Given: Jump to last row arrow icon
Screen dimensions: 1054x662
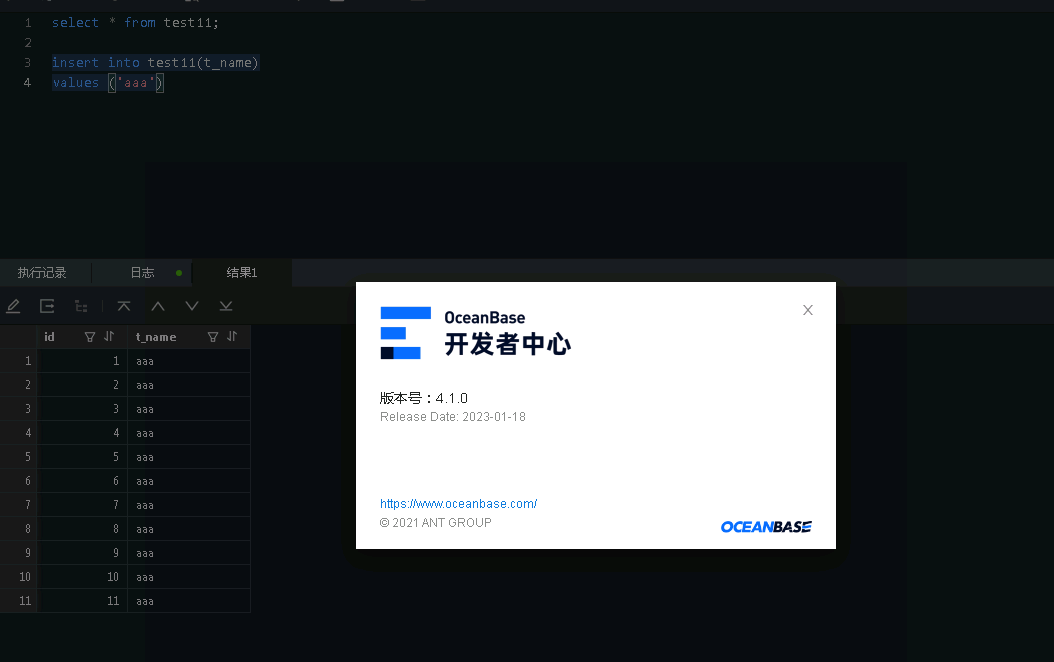Looking at the screenshot, I should [226, 306].
